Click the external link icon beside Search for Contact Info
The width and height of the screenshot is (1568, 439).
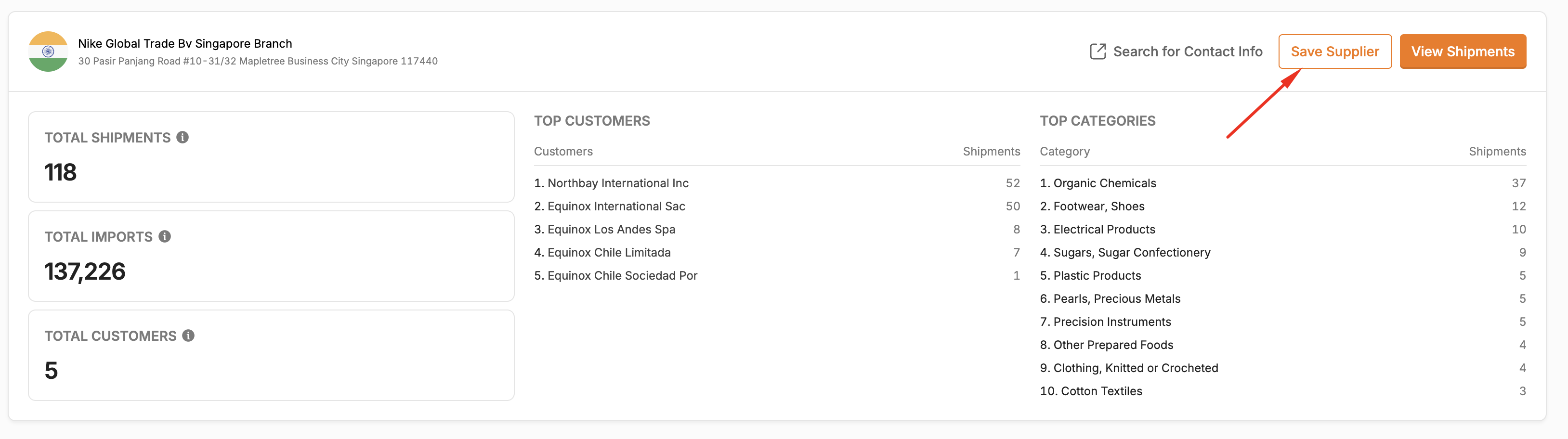pyautogui.click(x=1098, y=52)
